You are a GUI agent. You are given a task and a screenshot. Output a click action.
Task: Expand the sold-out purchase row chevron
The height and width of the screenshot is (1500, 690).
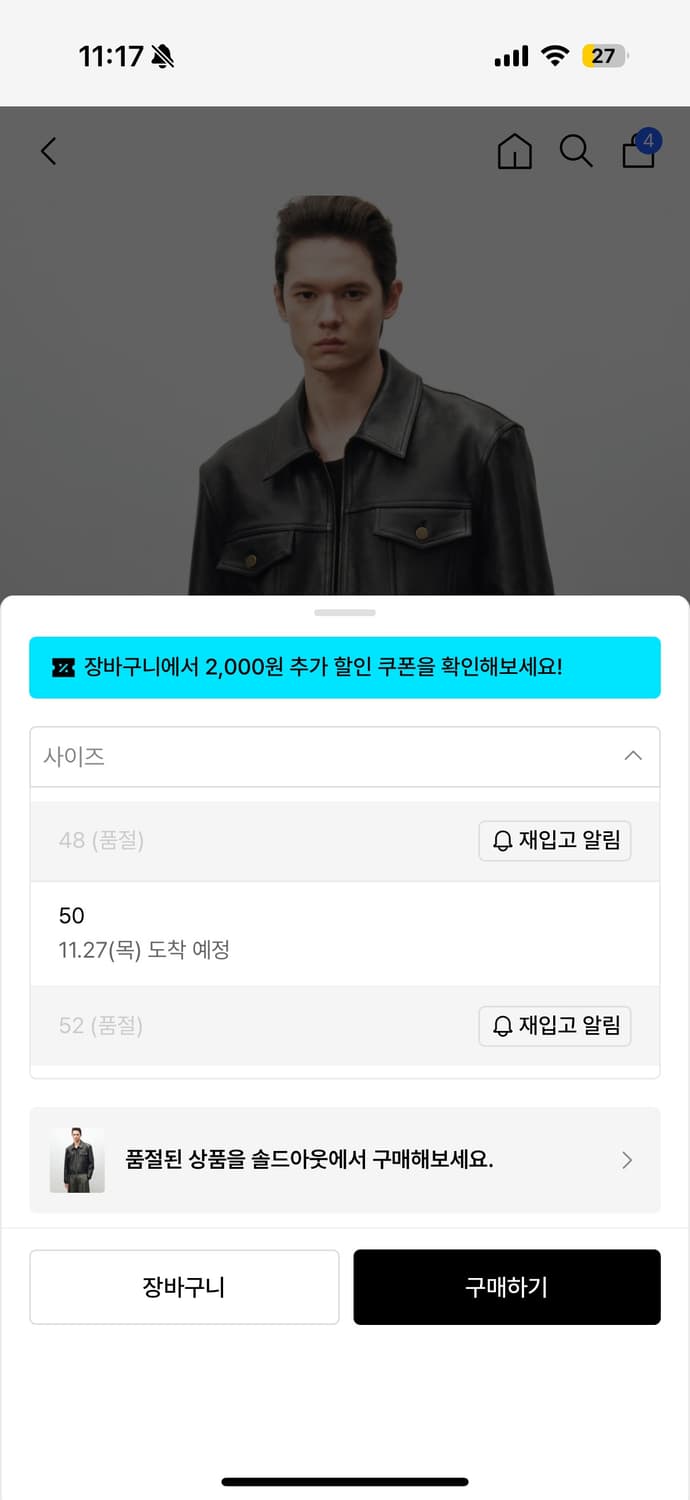pos(627,1160)
